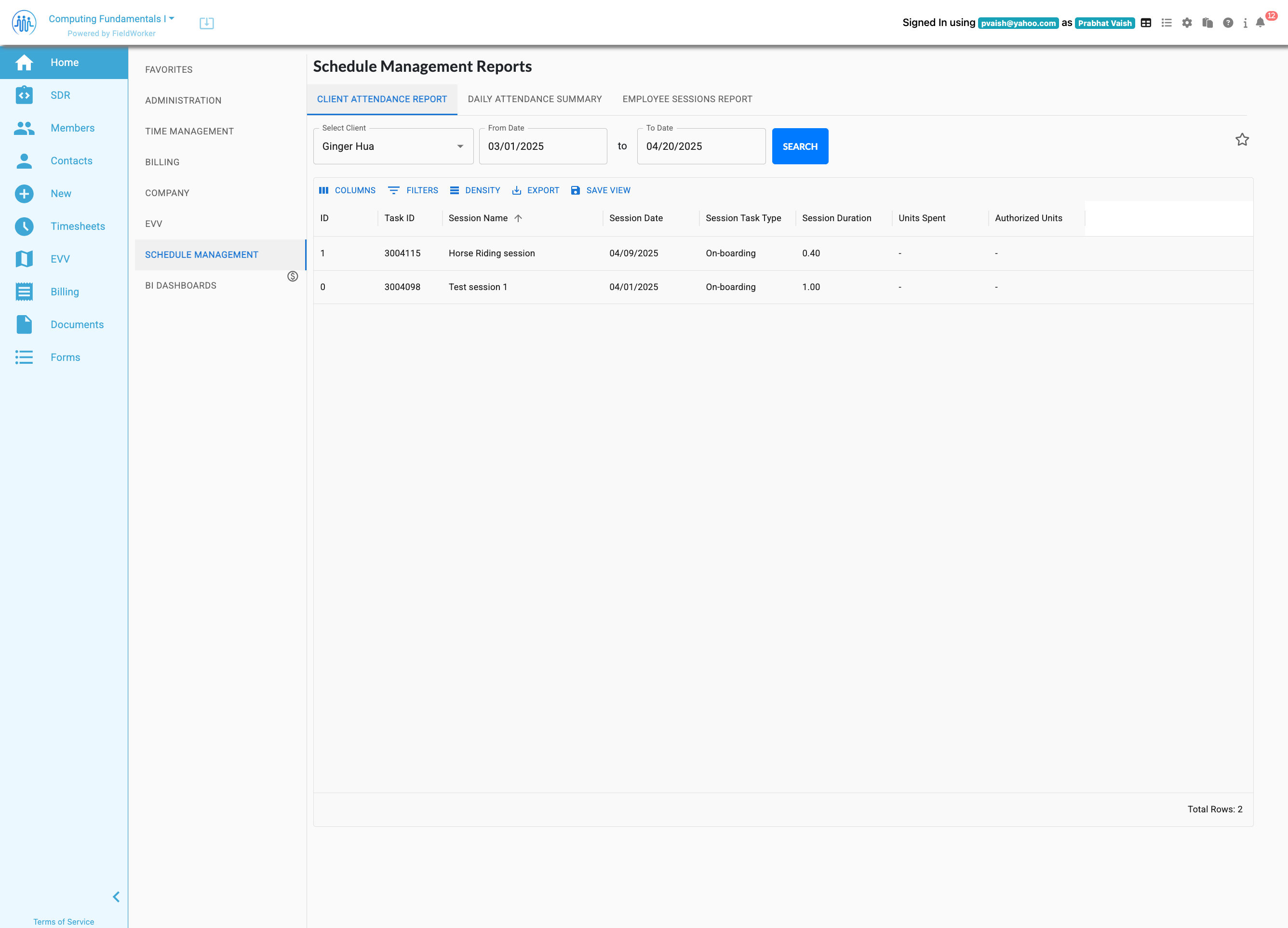This screenshot has height=928, width=1288.
Task: Click the dollar icon near BI Dashboards
Action: (x=293, y=277)
